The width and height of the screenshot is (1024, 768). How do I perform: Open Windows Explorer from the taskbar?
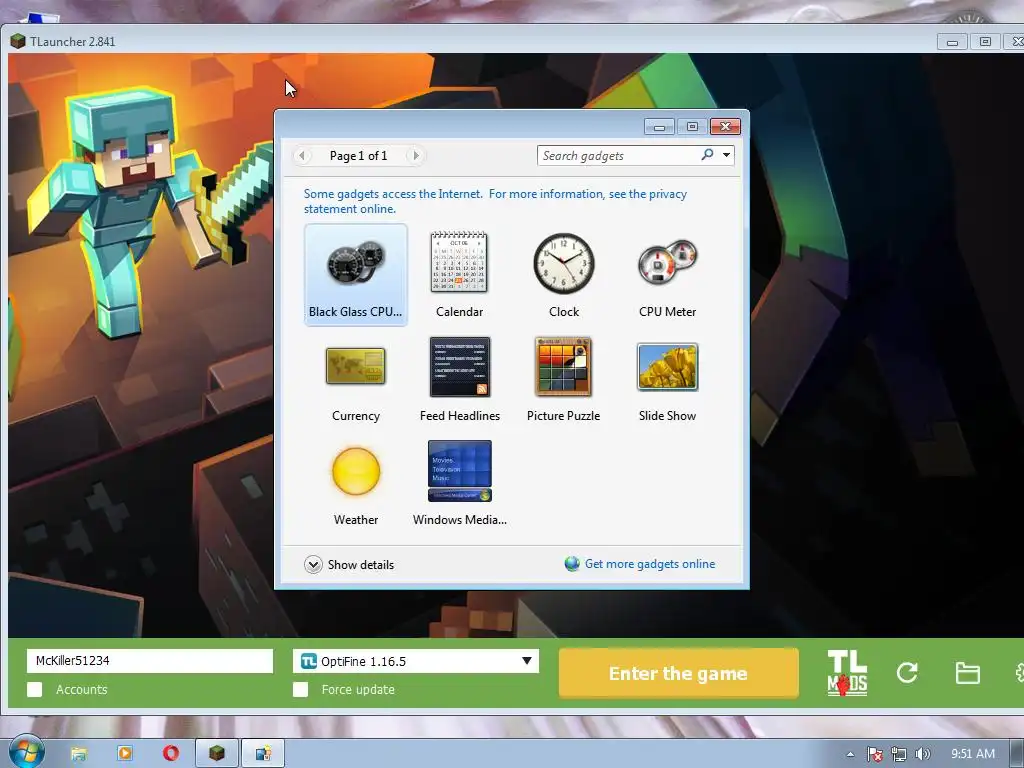(x=78, y=754)
